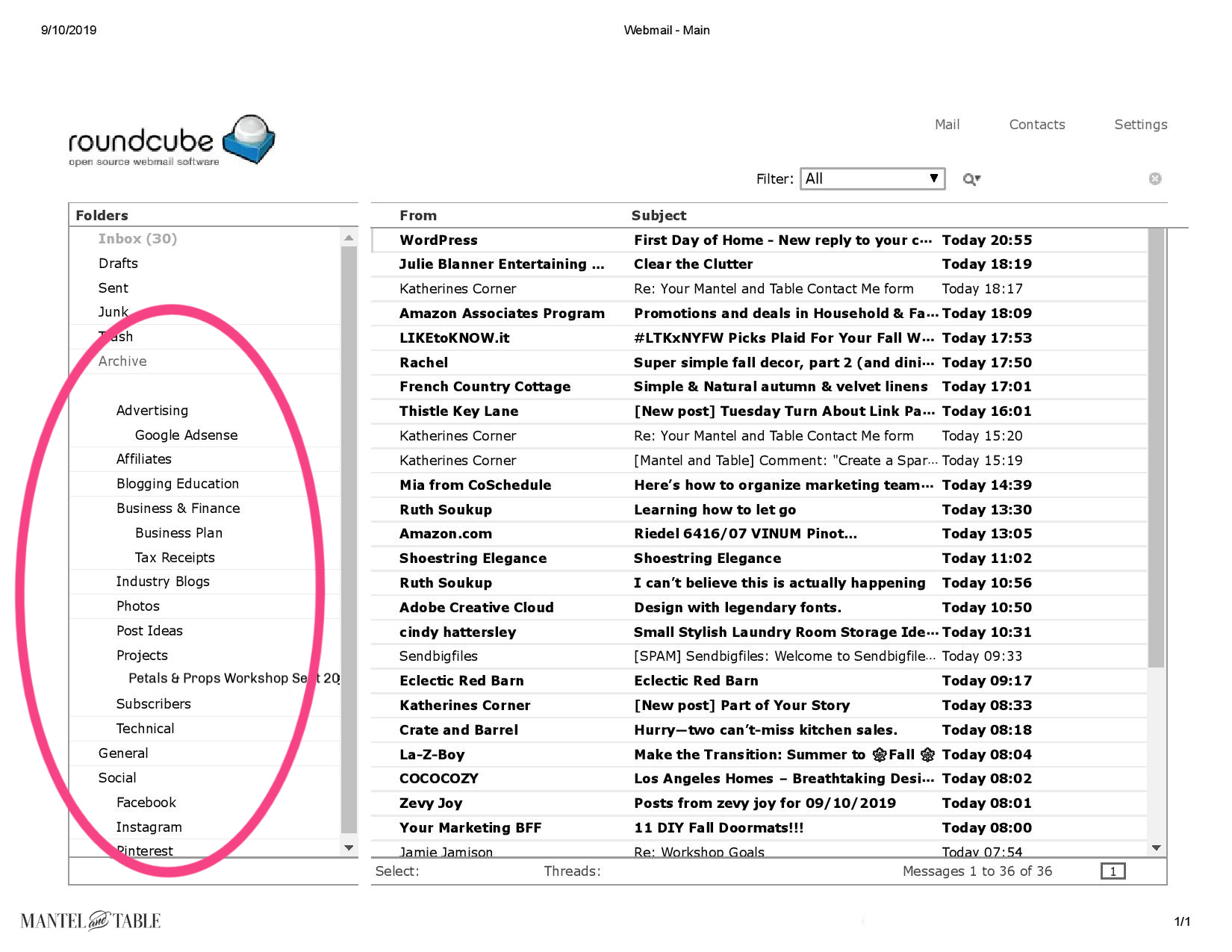Image resolution: width=1232 pixels, height=952 pixels.
Task: Open Shoestring Elegance email
Action: coord(759,559)
